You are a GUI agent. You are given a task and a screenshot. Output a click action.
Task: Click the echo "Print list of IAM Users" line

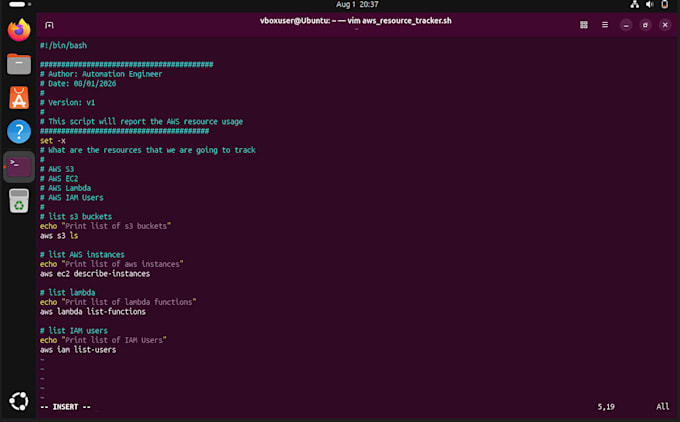click(x=103, y=340)
